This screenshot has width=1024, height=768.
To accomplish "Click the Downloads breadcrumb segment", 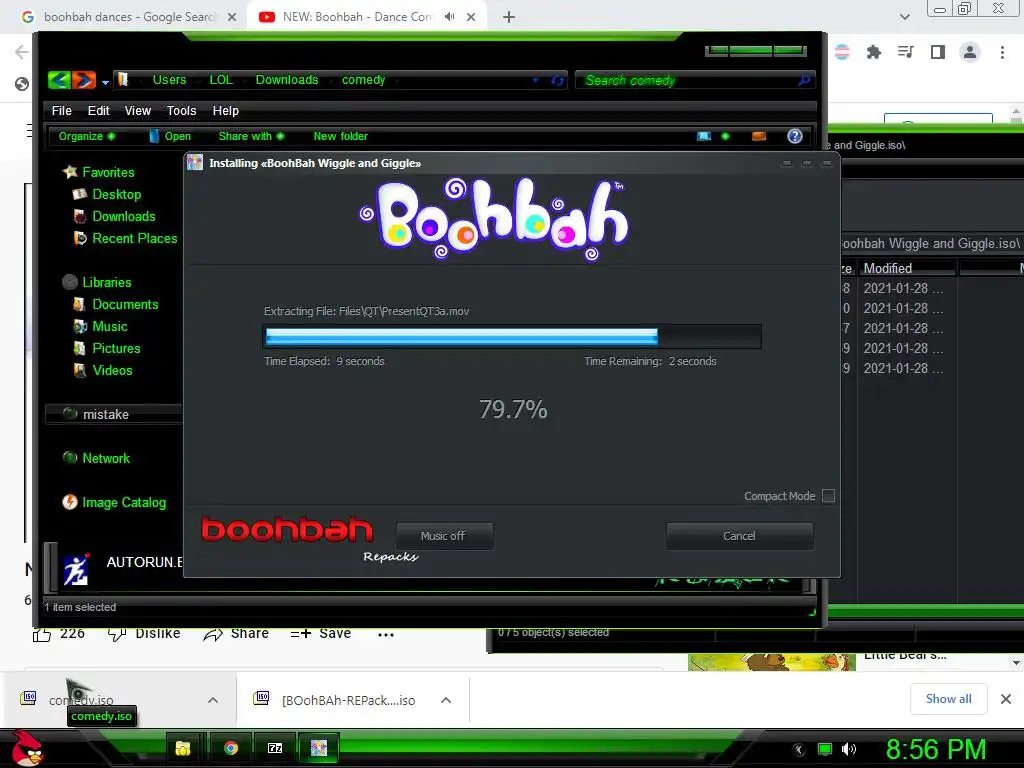I will click(287, 80).
